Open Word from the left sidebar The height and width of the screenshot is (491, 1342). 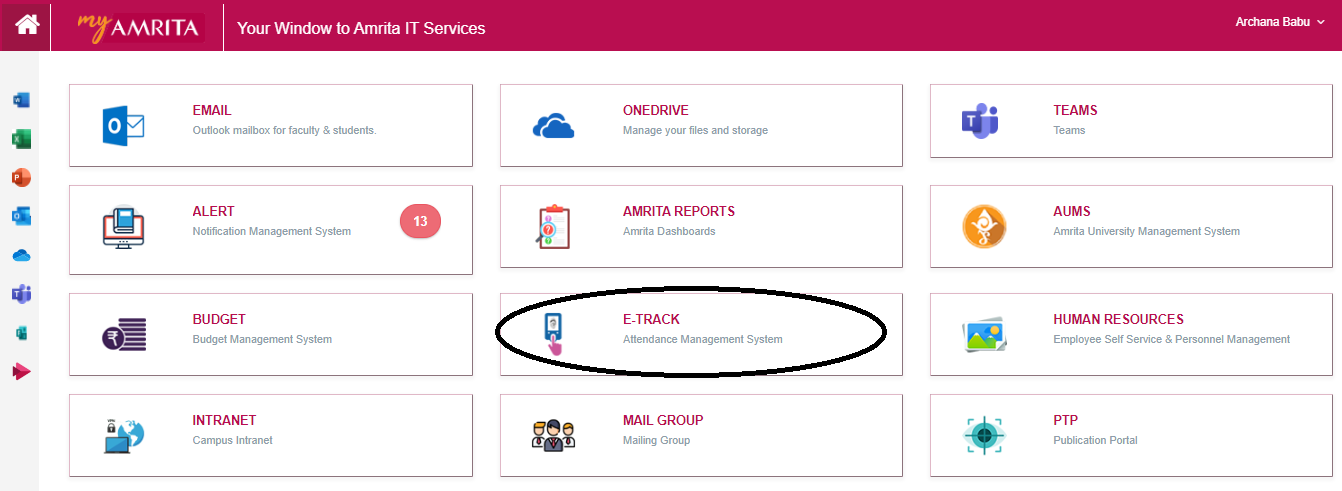click(x=21, y=100)
